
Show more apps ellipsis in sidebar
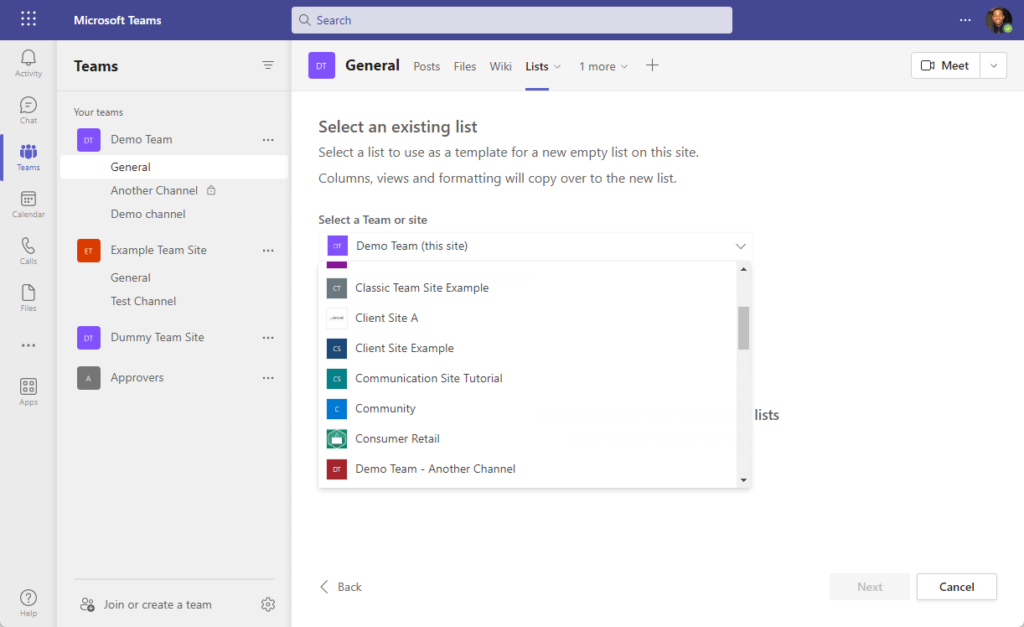tap(28, 345)
